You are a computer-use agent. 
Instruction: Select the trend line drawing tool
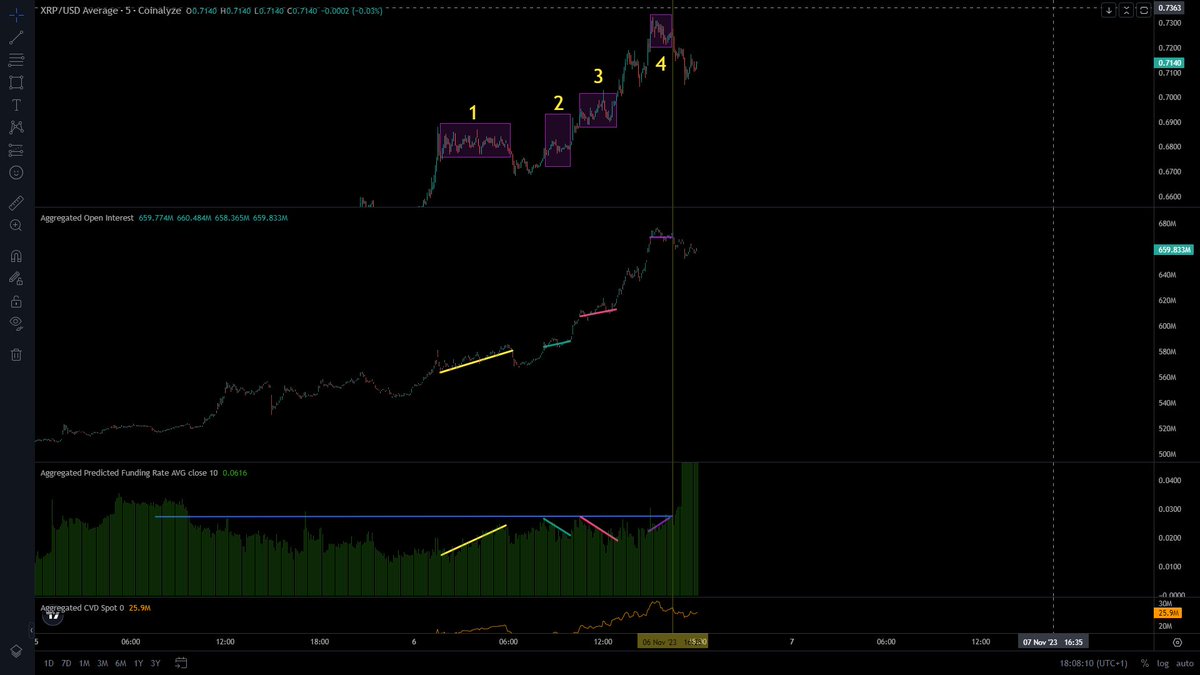[16, 37]
